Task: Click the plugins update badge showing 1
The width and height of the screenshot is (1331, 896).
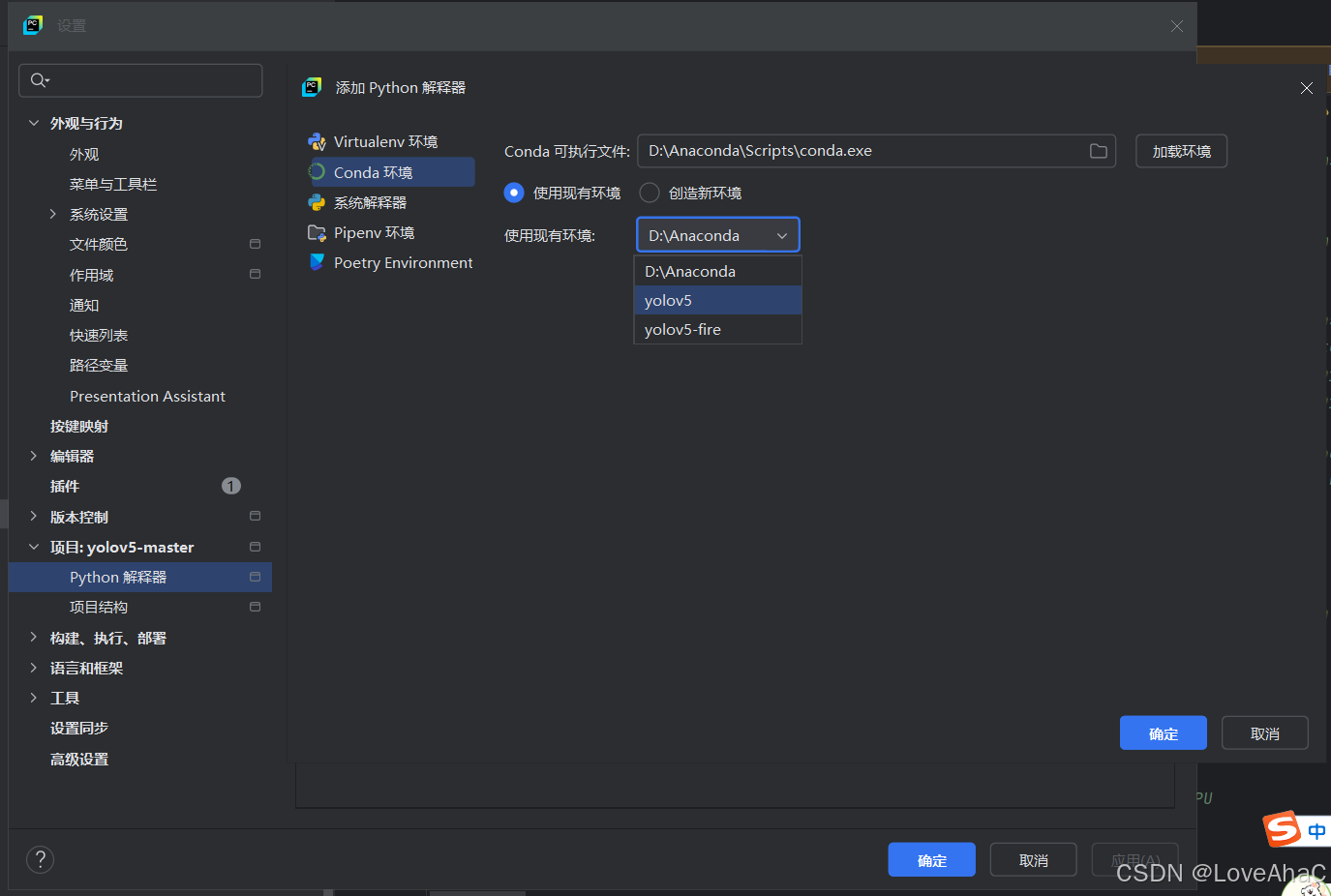Action: coord(230,486)
